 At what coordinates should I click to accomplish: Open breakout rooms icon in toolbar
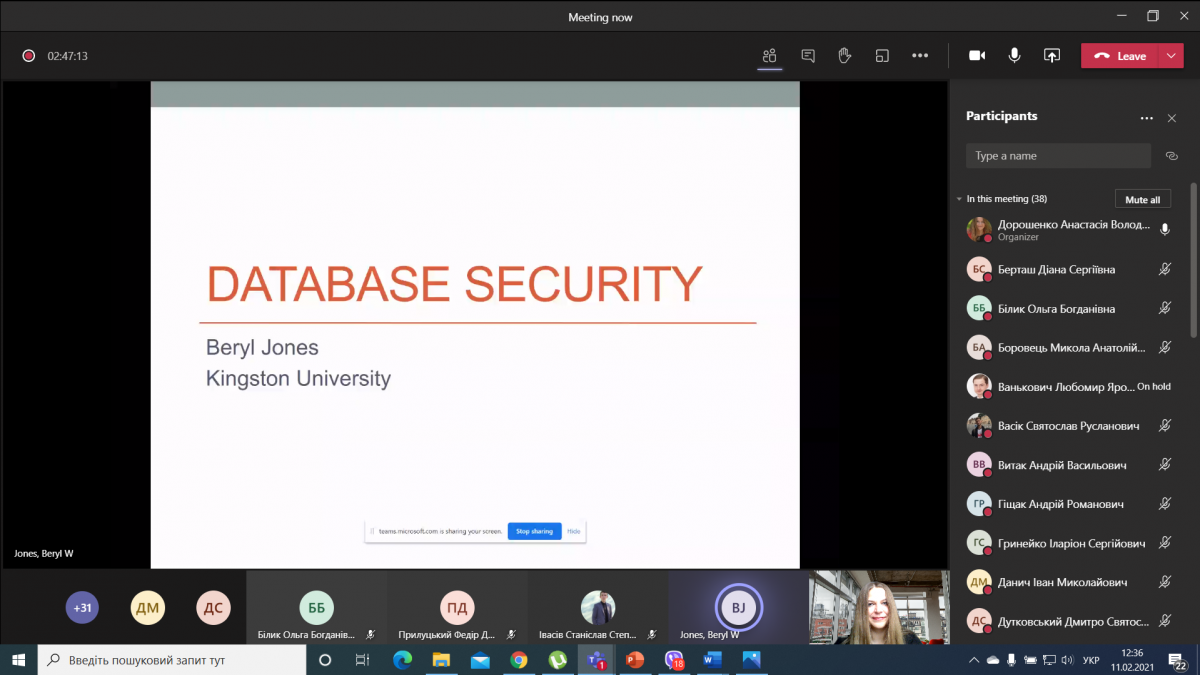click(x=882, y=56)
